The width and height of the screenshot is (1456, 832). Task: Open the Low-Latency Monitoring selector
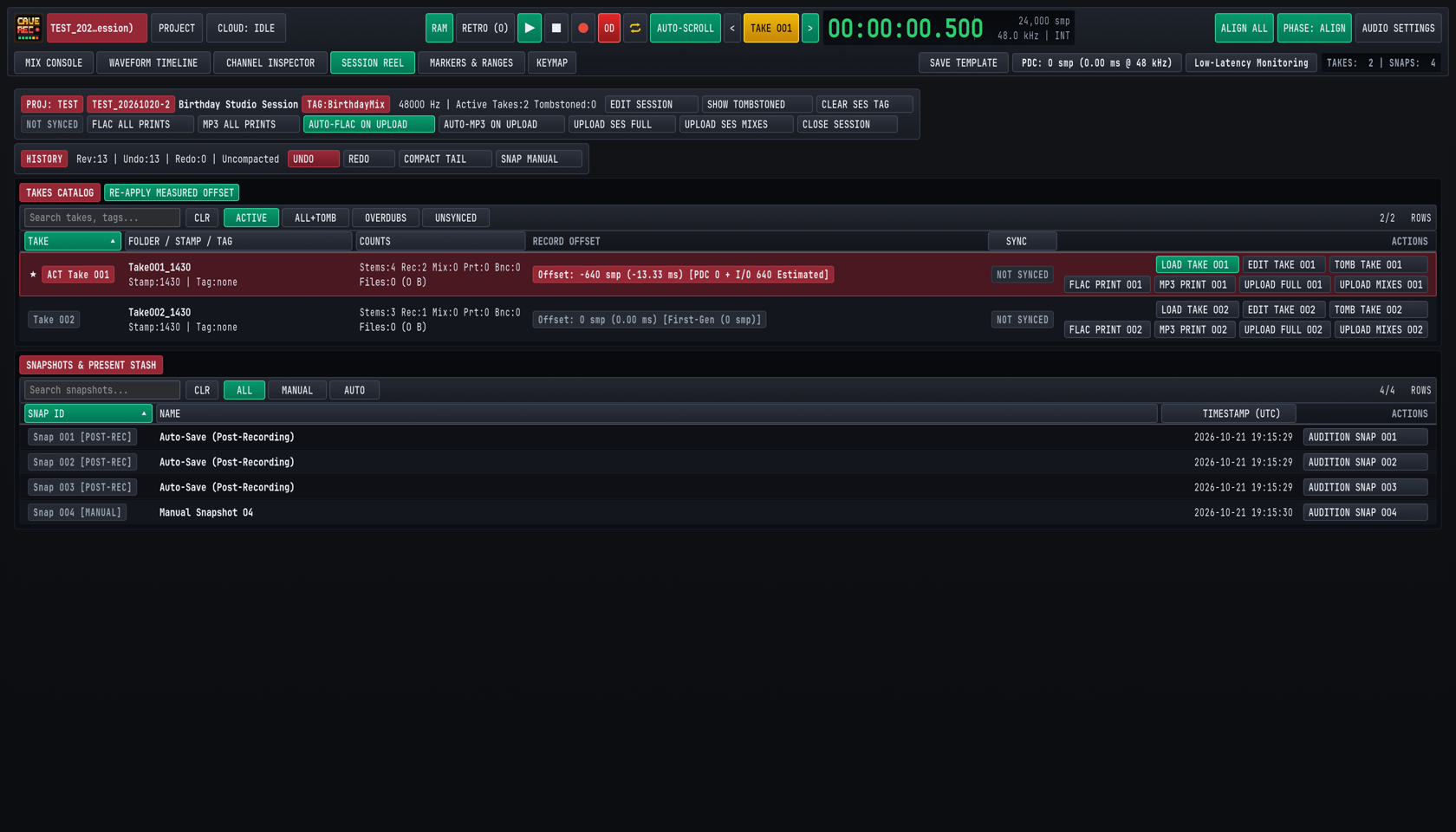tap(1251, 62)
